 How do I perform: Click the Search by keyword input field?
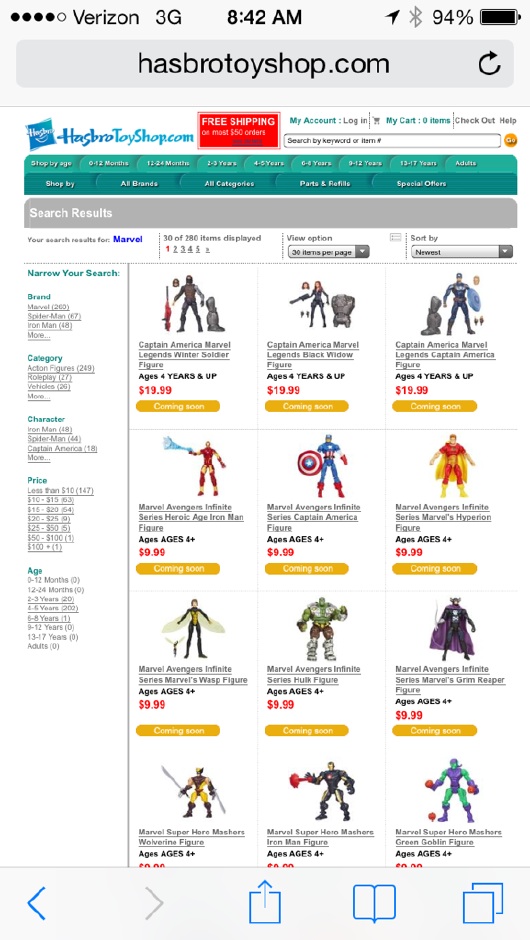[392, 140]
